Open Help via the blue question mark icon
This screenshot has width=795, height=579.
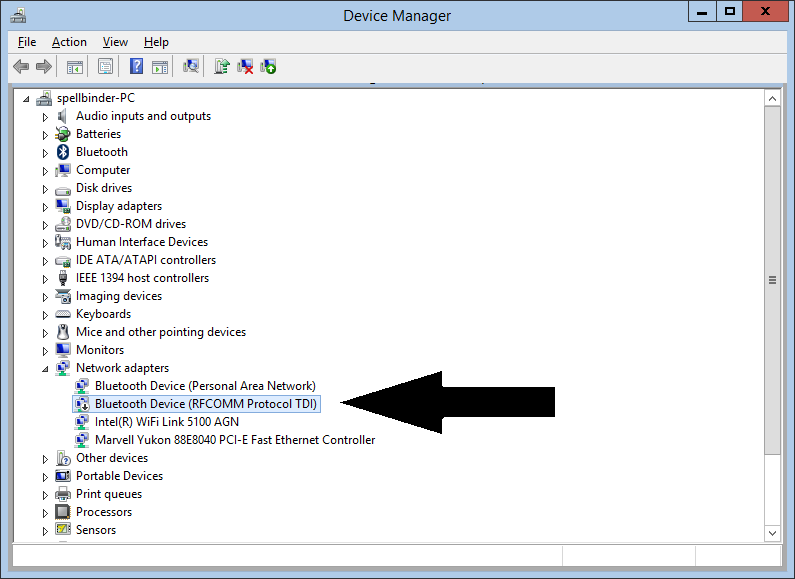136,67
